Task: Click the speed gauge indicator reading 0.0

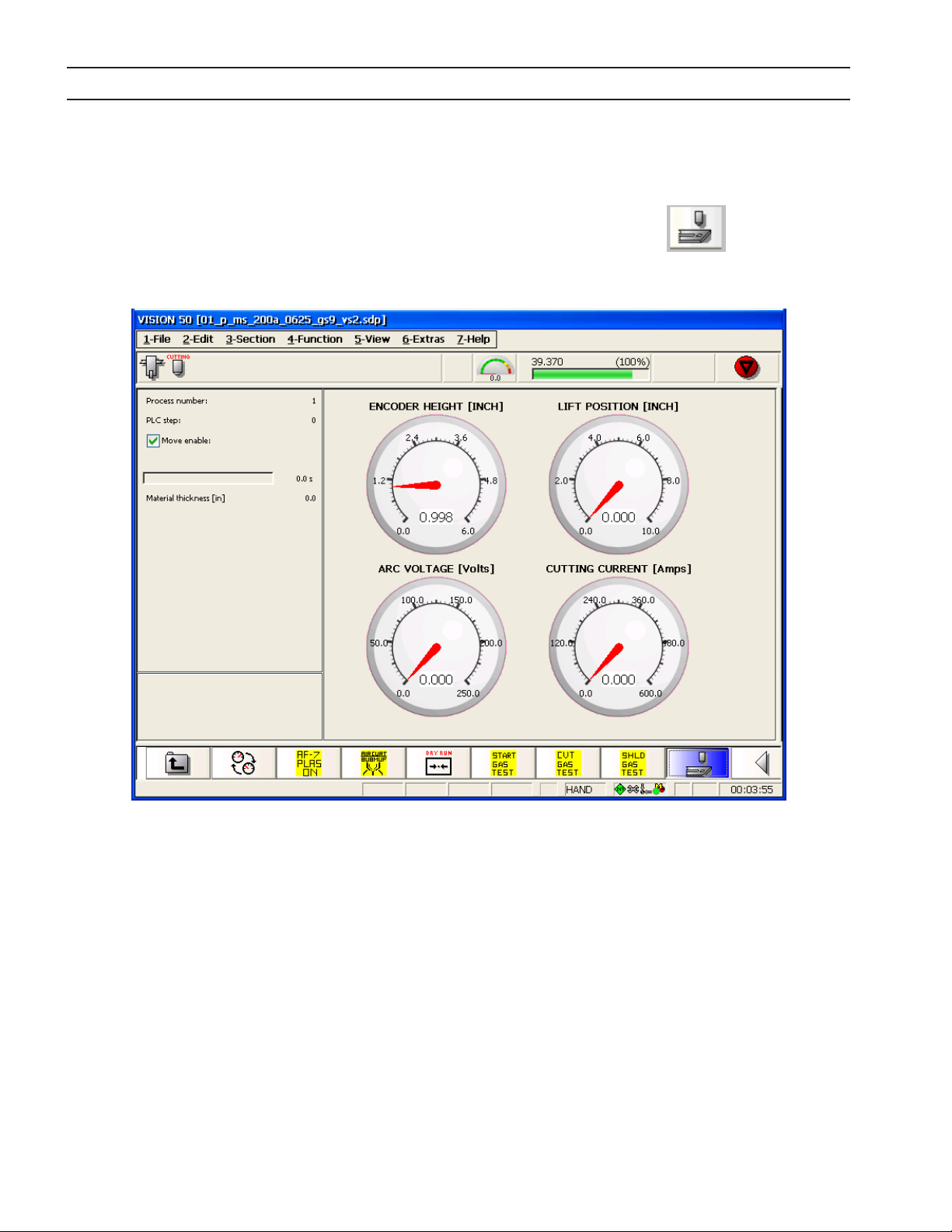Action: coord(495,368)
